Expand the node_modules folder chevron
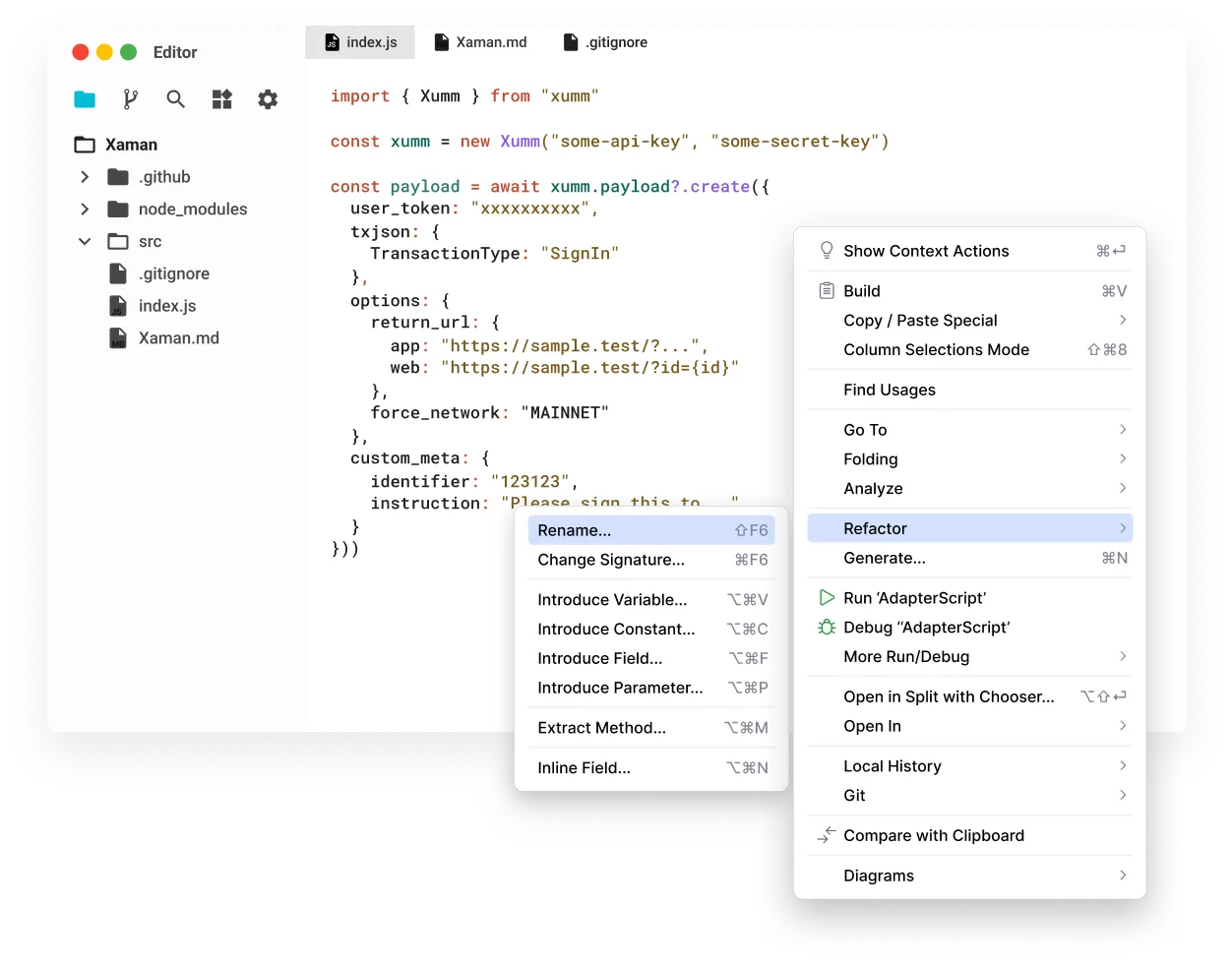 pyautogui.click(x=85, y=210)
